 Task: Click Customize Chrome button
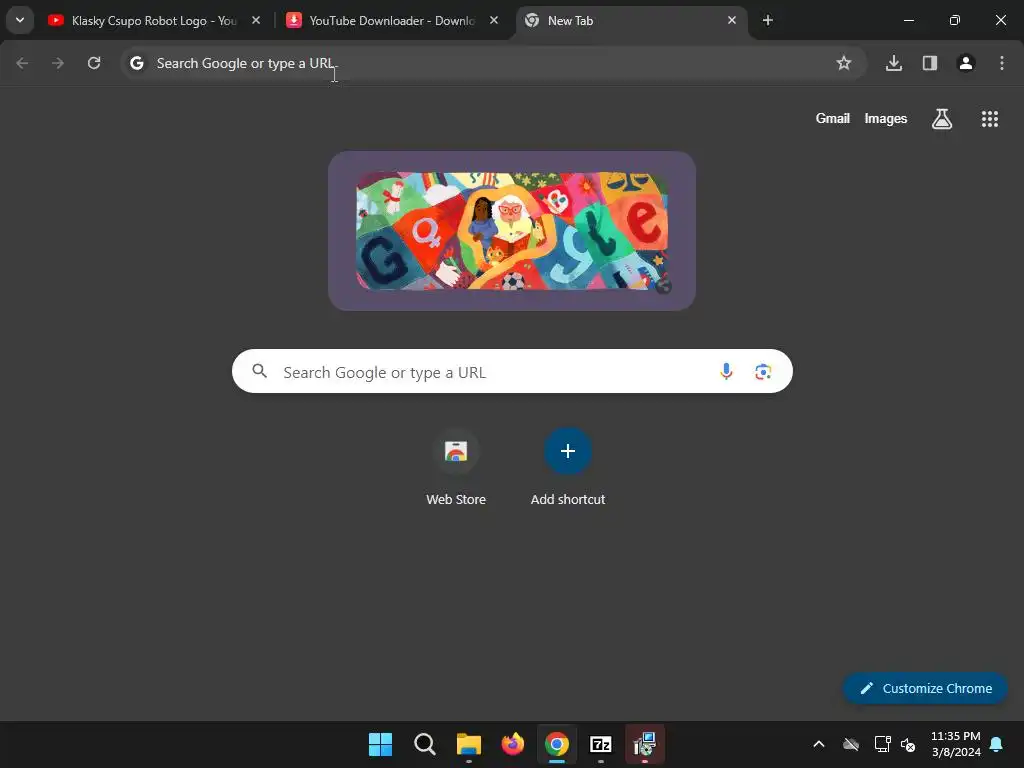pyautogui.click(x=925, y=688)
